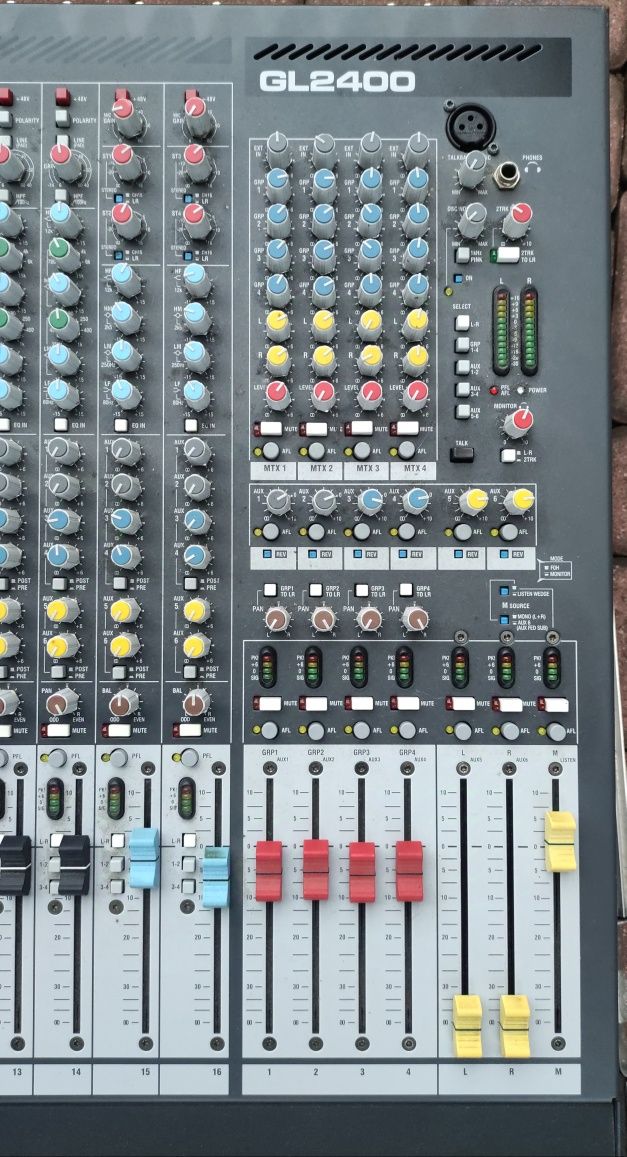Toggle the REV switch under AUX 1
The image size is (627, 1157).
(x=269, y=554)
